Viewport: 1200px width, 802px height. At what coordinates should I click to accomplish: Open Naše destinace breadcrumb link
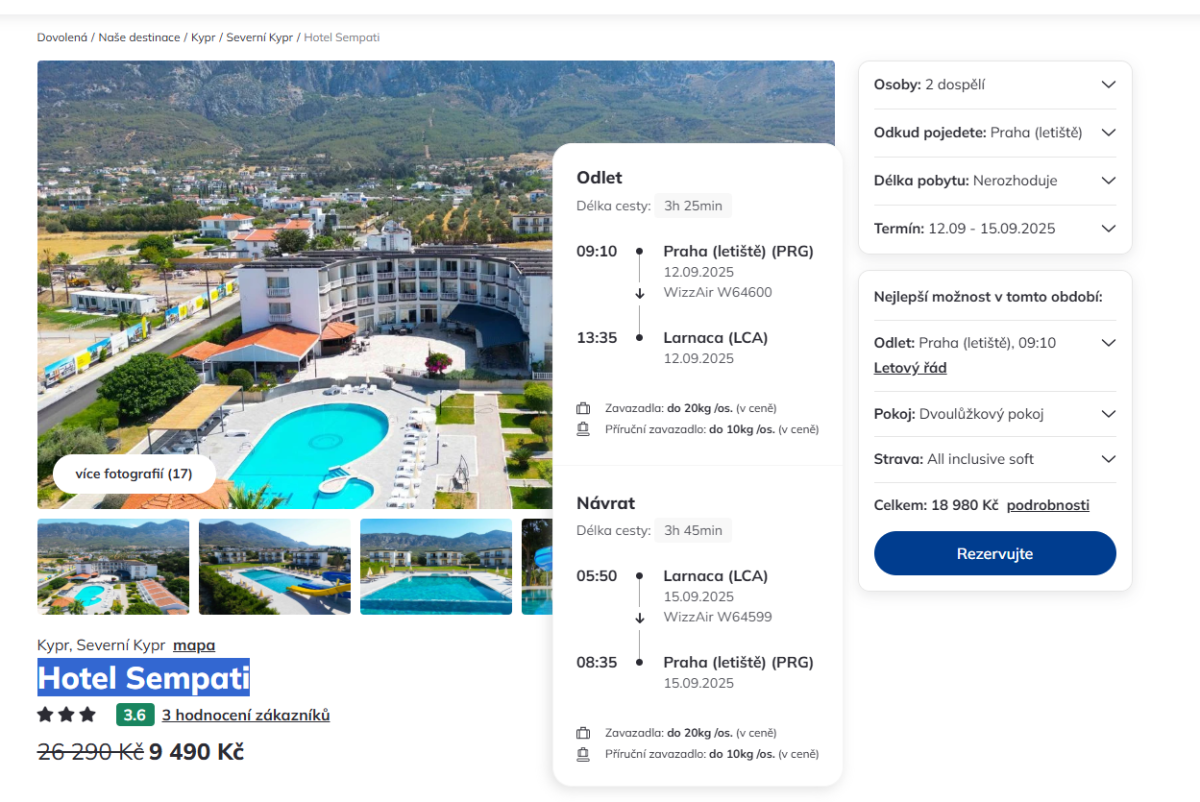[x=140, y=38]
